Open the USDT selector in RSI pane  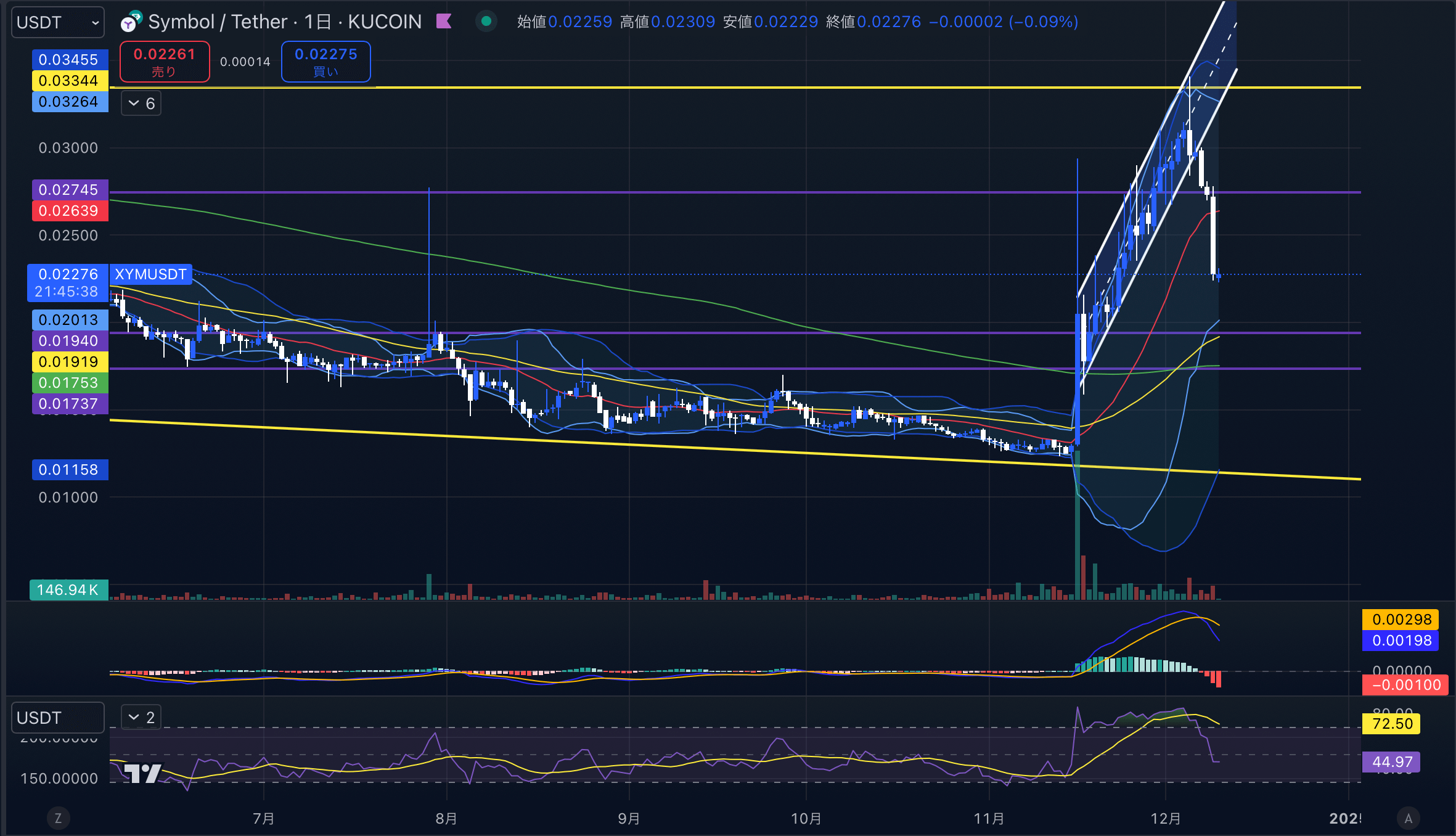58,718
